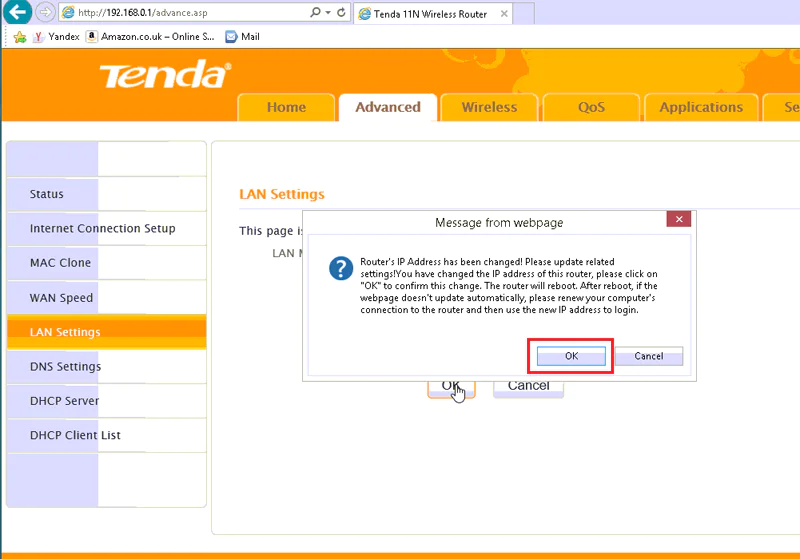Click the question mark icon in dialog
The height and width of the screenshot is (559, 800).
click(x=341, y=268)
